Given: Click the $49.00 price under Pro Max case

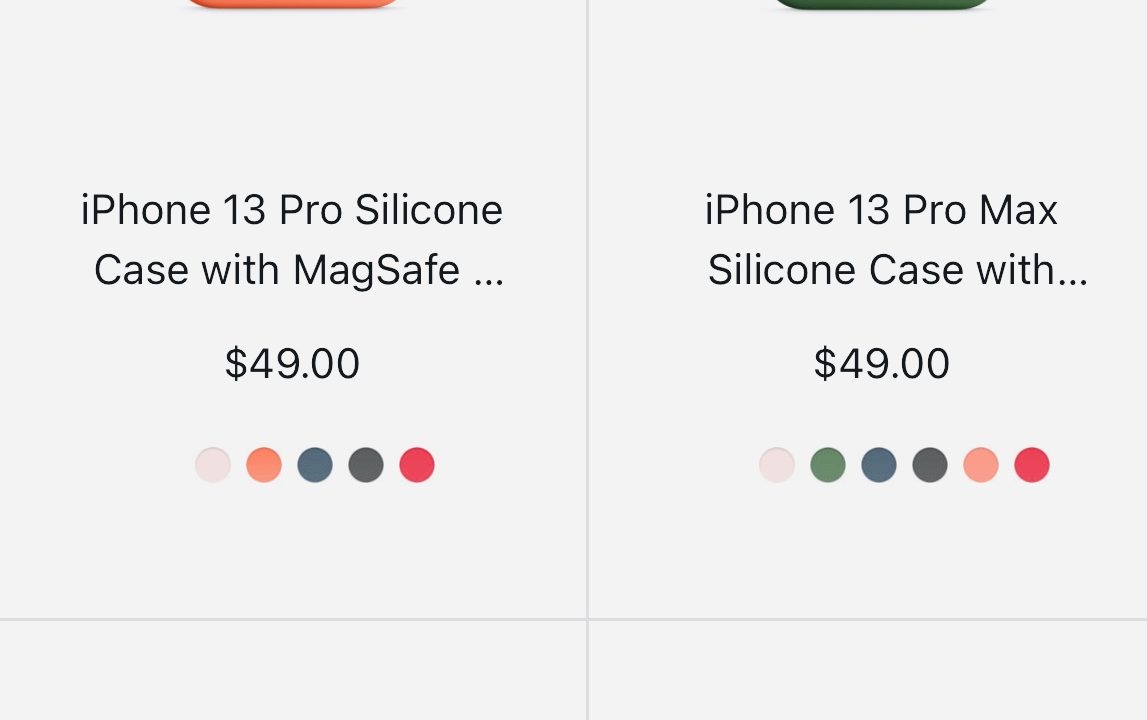Looking at the screenshot, I should tap(881, 364).
